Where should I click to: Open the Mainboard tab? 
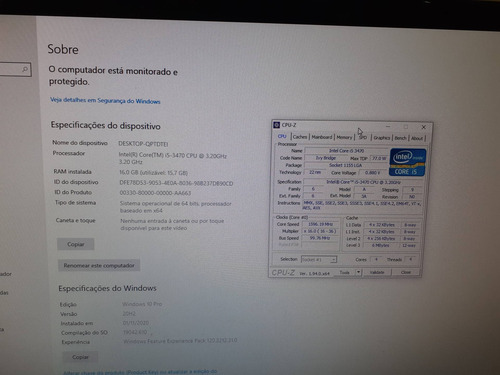tap(322, 137)
